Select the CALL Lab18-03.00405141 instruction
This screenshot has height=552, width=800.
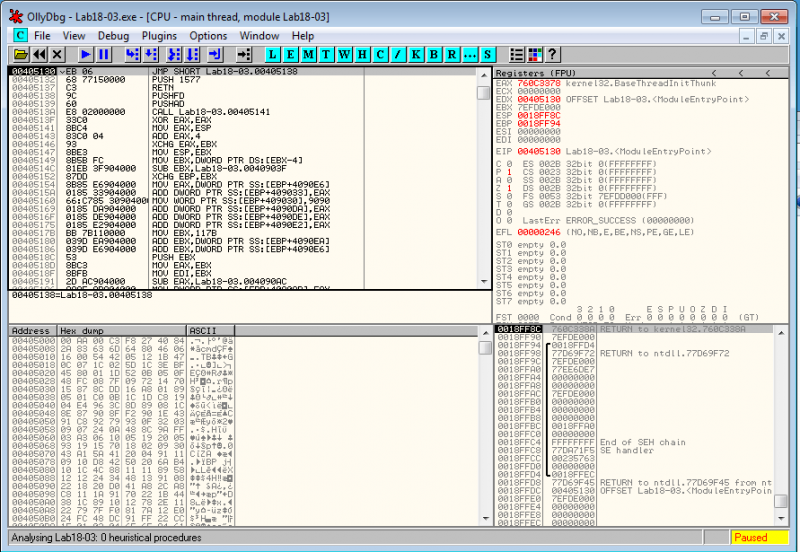tap(211, 112)
